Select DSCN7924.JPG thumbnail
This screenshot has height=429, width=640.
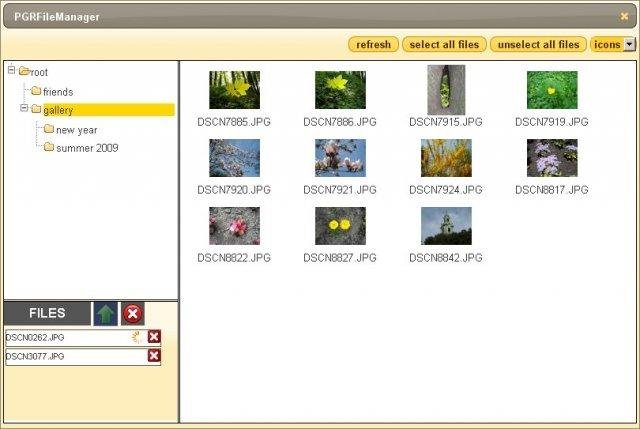click(446, 158)
